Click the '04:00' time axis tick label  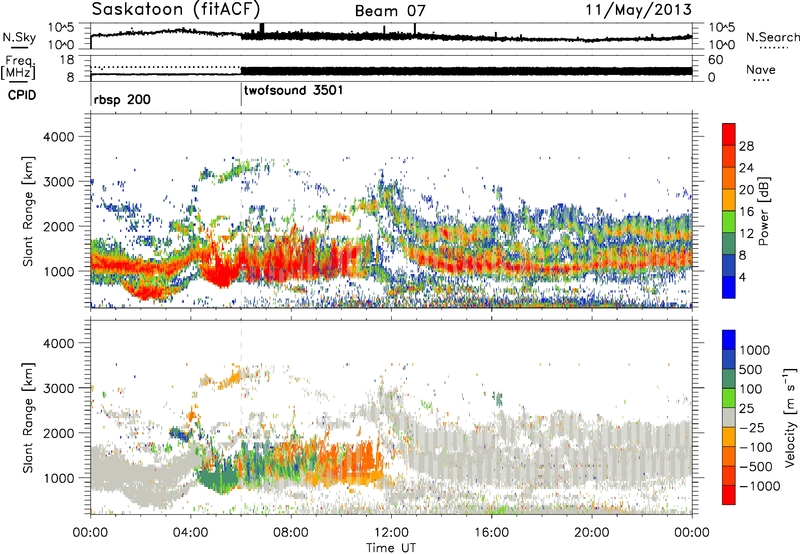[x=191, y=533]
